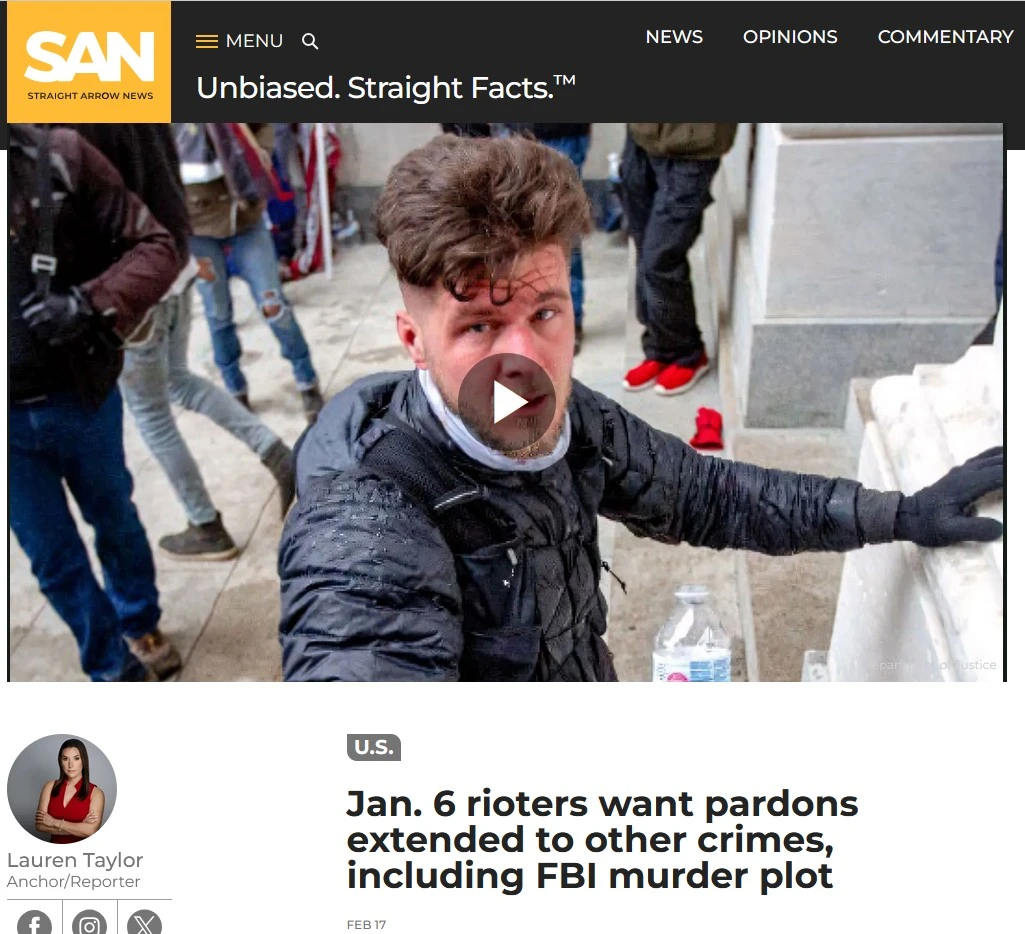The height and width of the screenshot is (934, 1025).
Task: Click the Department of Justice photo credit
Action: point(937,665)
